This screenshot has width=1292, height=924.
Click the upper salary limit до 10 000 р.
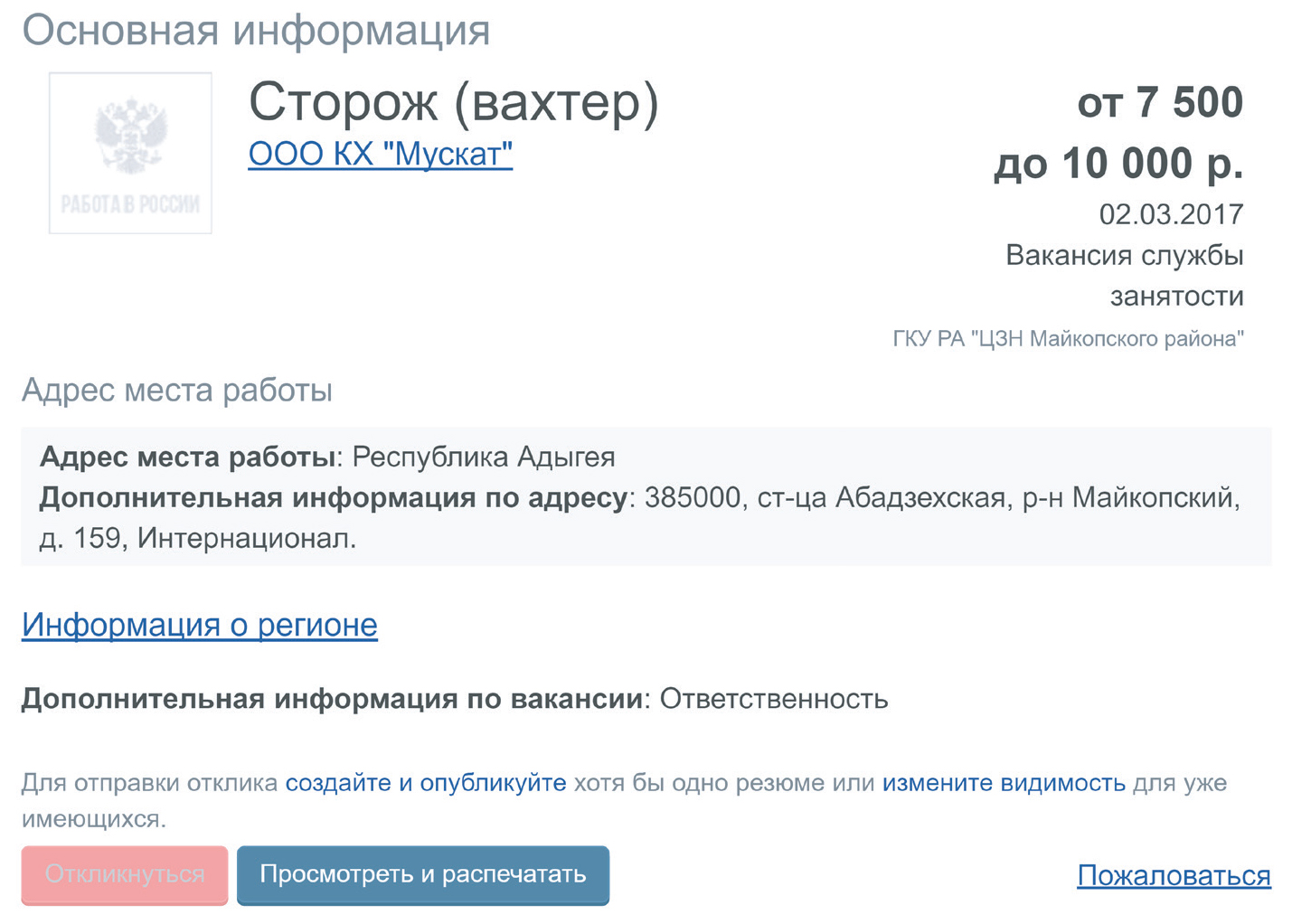(1118, 164)
